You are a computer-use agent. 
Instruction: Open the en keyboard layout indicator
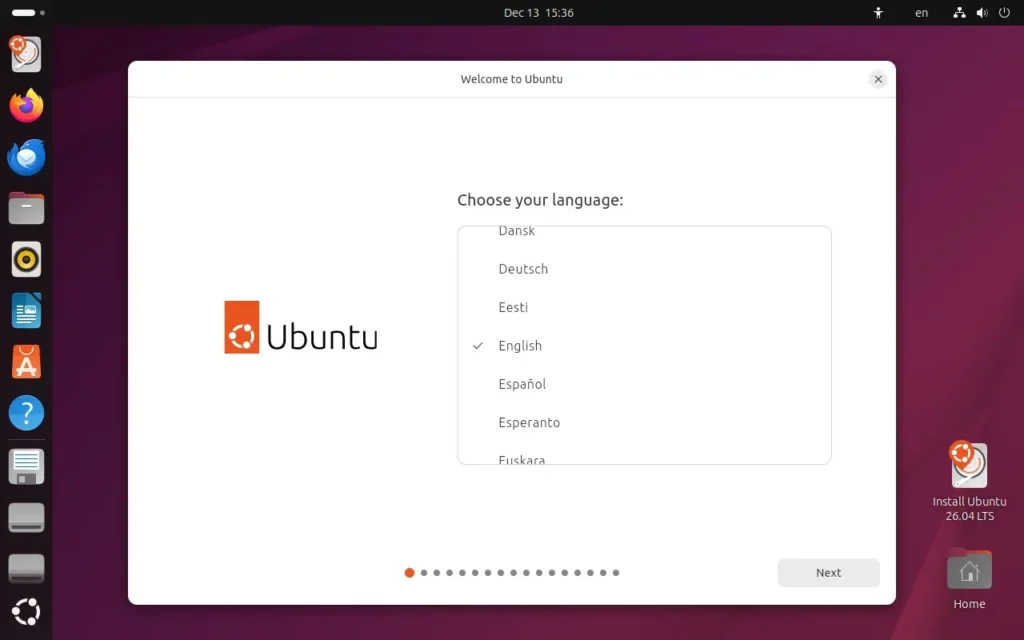click(x=921, y=12)
